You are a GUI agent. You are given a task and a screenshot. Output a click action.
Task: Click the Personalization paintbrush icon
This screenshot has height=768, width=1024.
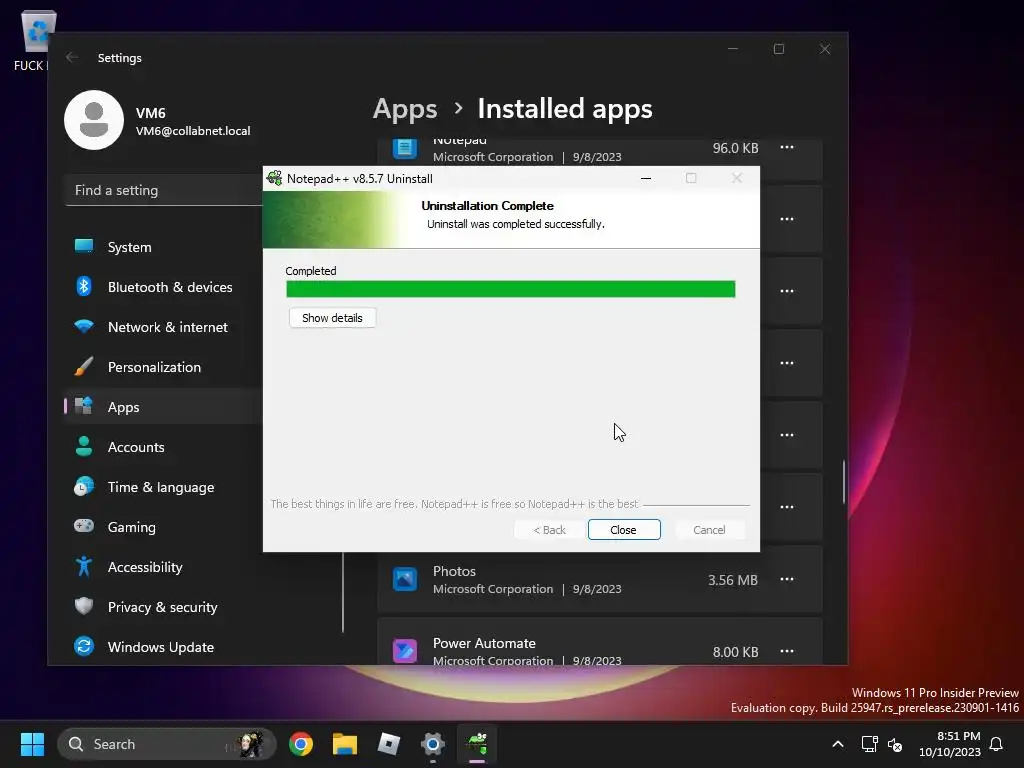pyautogui.click(x=84, y=366)
